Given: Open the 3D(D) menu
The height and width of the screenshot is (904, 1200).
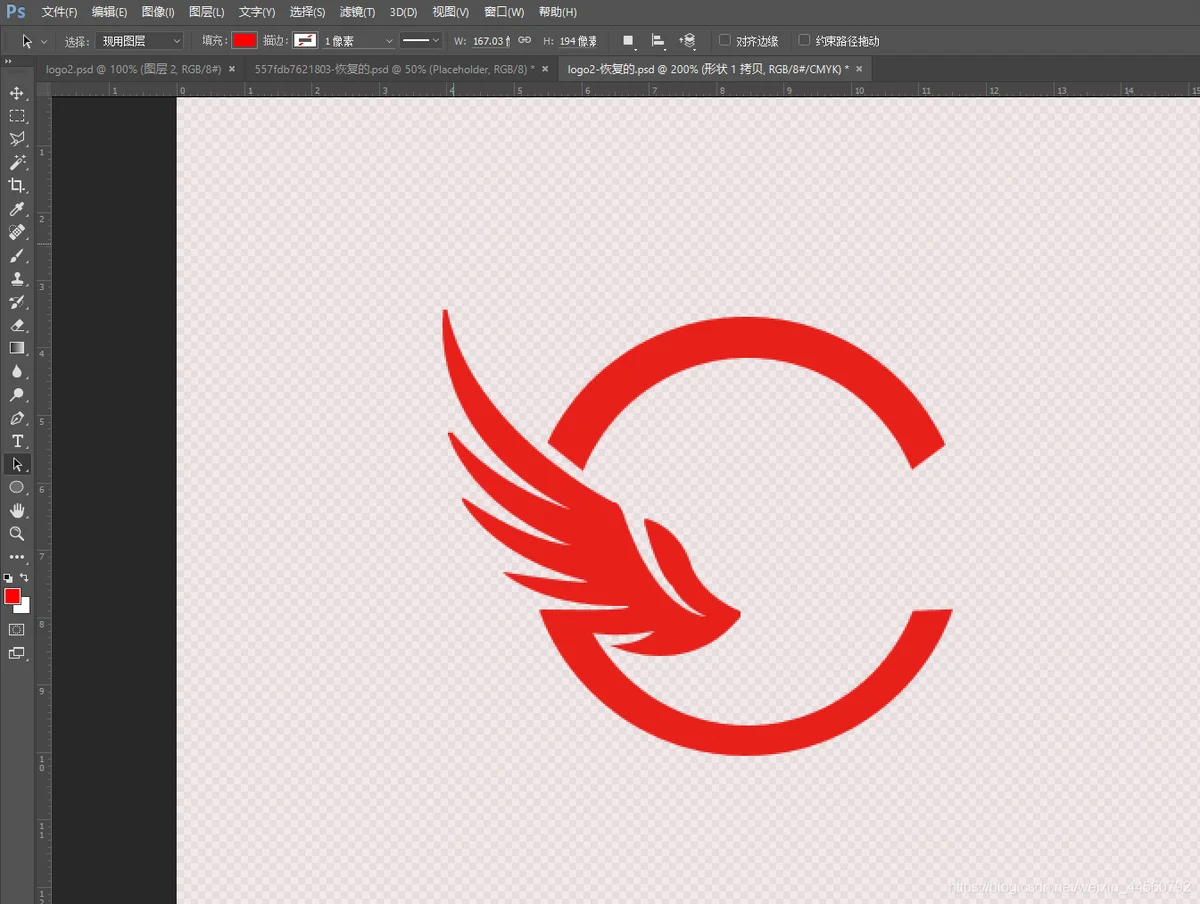Looking at the screenshot, I should click(403, 12).
